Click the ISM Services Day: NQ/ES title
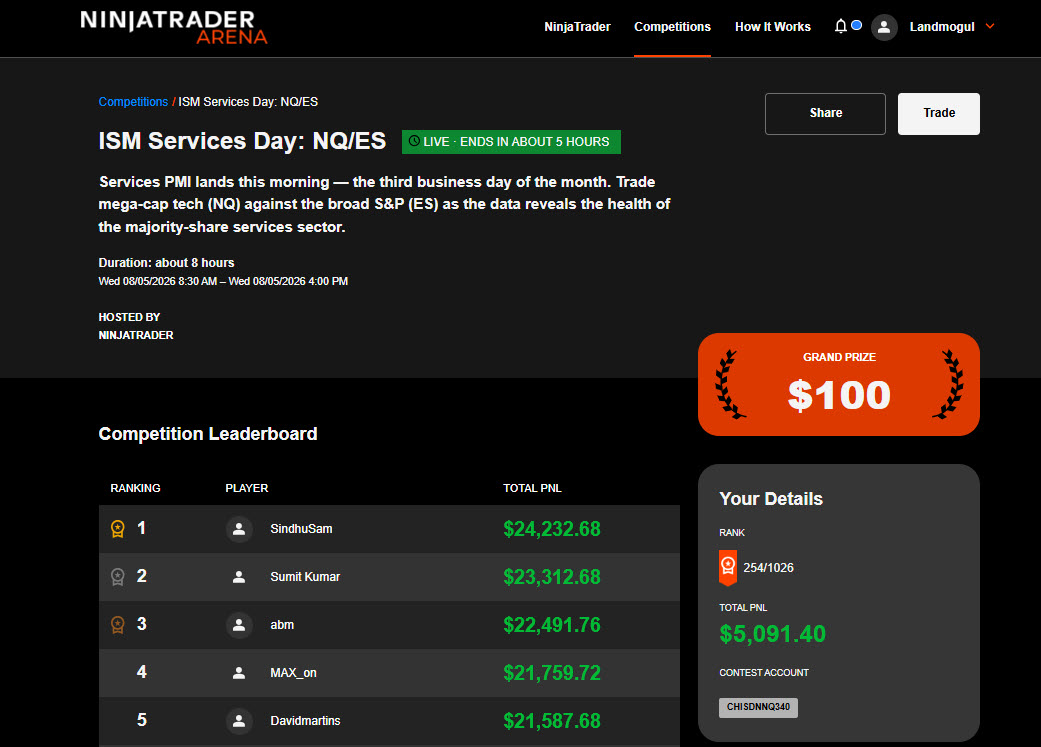This screenshot has width=1041, height=747. coord(242,141)
